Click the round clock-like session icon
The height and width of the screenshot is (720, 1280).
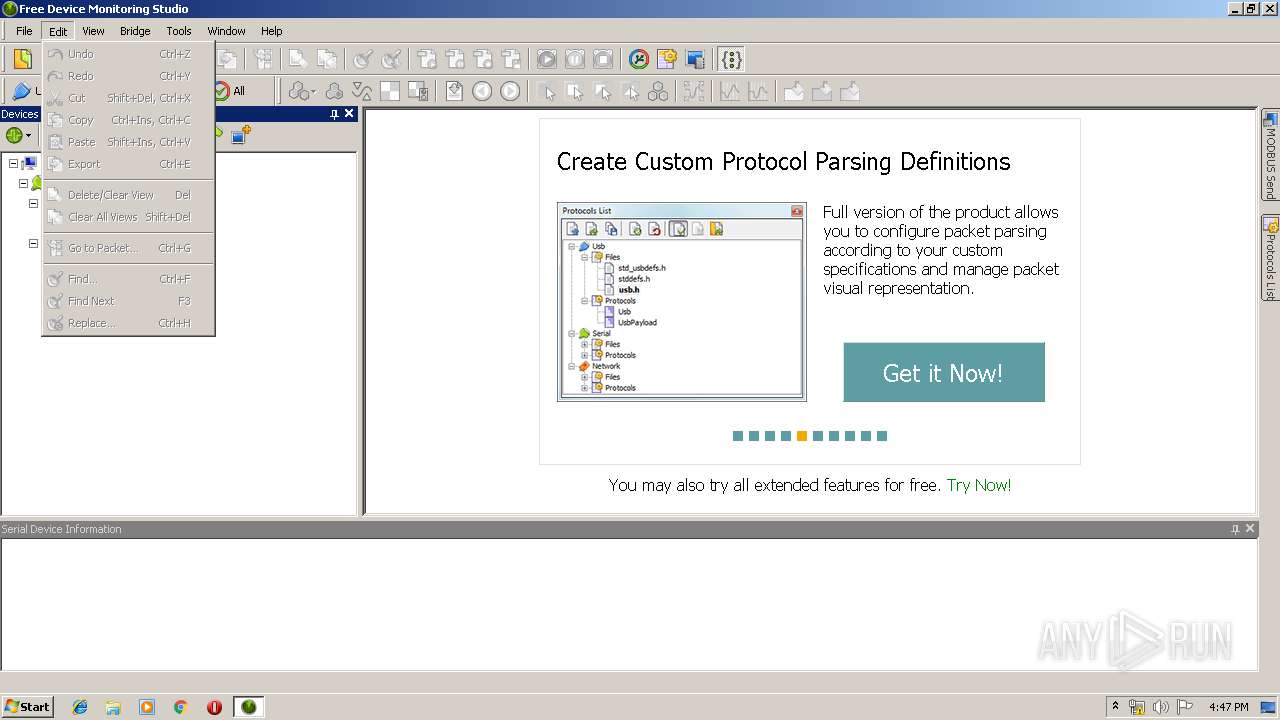pos(639,59)
